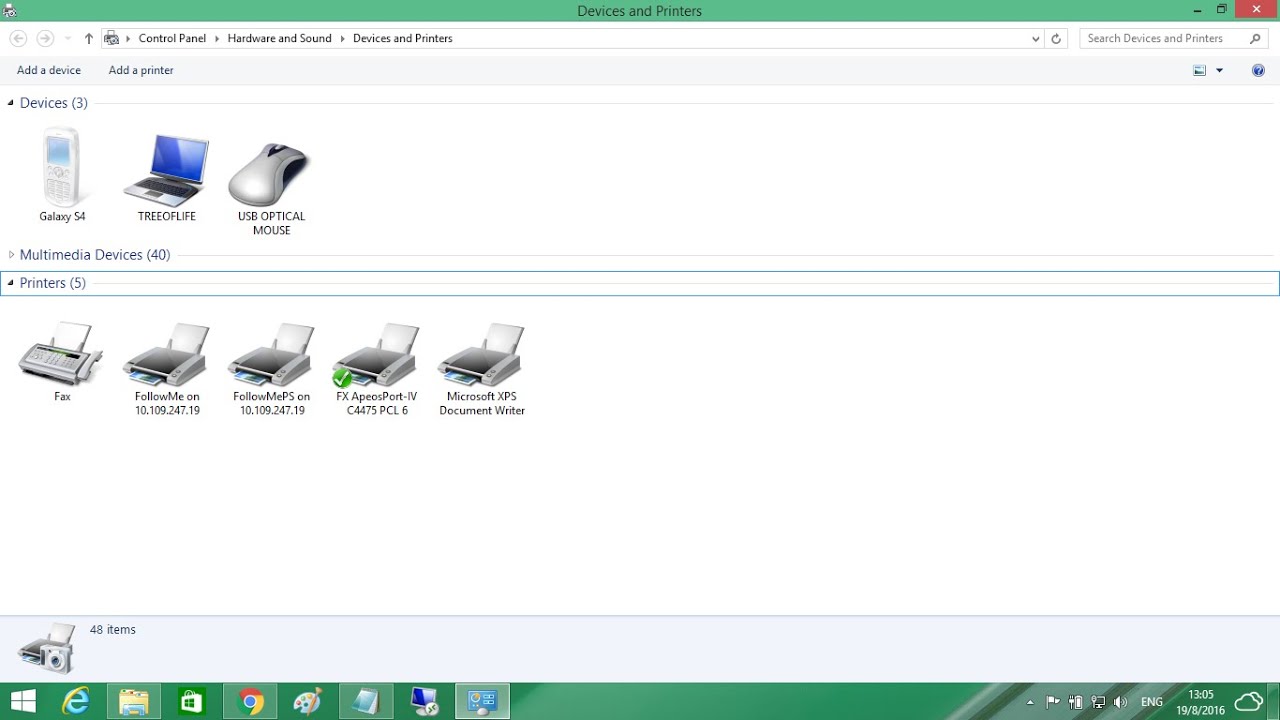Select Microsoft XPS Document Writer printer
The width and height of the screenshot is (1280, 720).
[482, 369]
